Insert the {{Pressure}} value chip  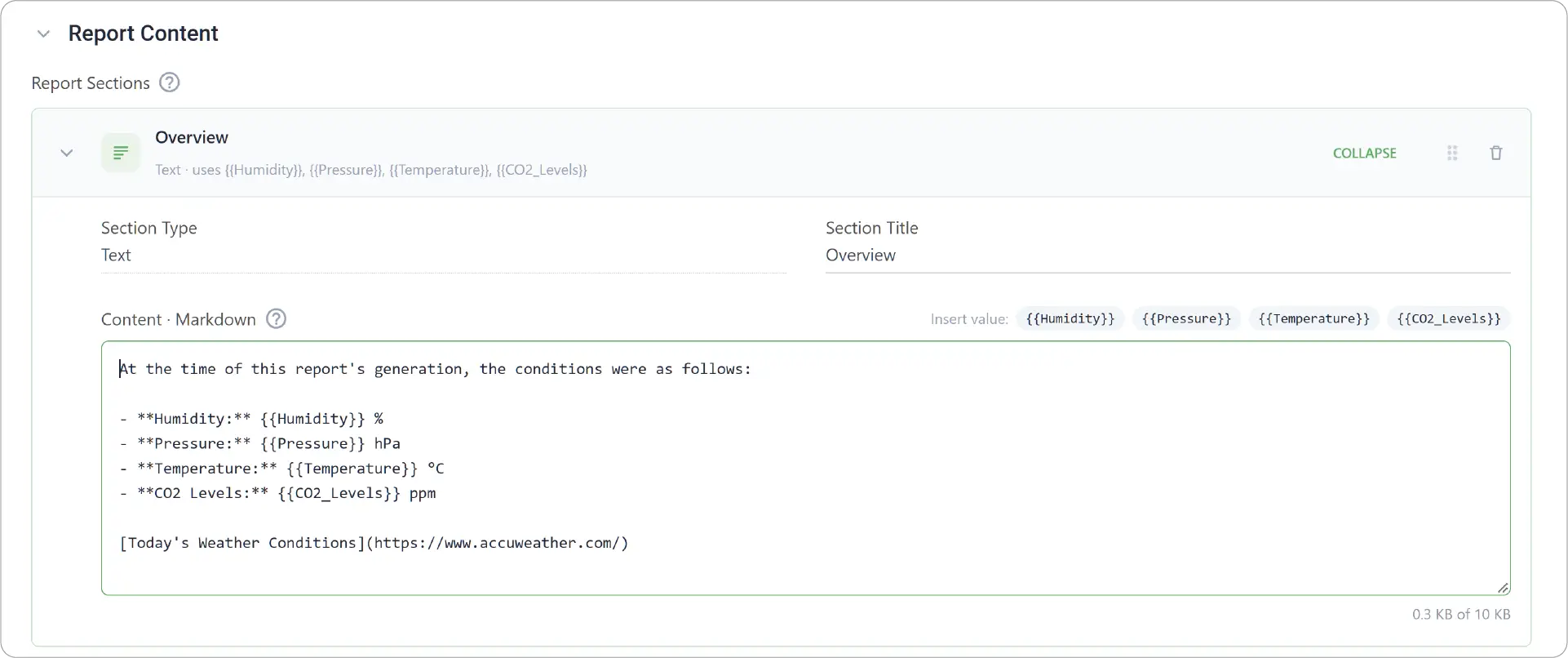coord(1186,318)
